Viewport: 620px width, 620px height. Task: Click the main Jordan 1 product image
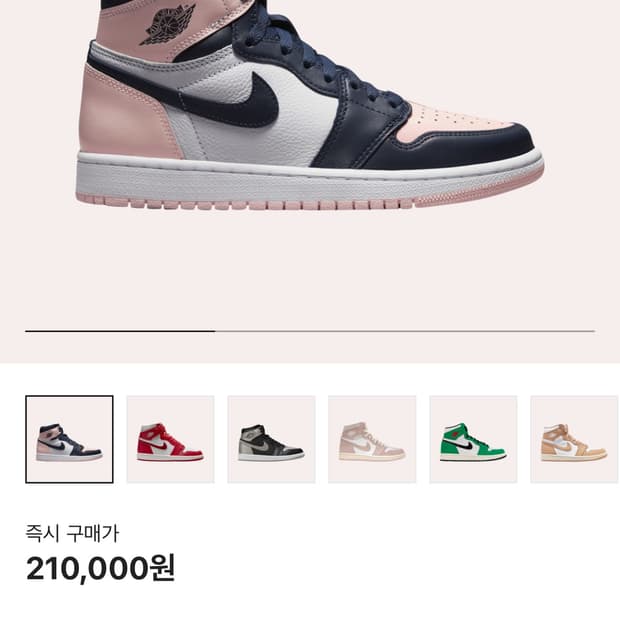click(310, 105)
